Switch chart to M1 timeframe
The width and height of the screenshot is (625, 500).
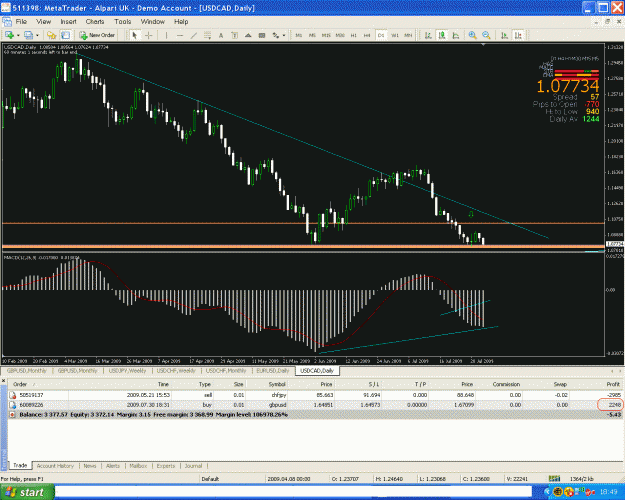click(299, 35)
